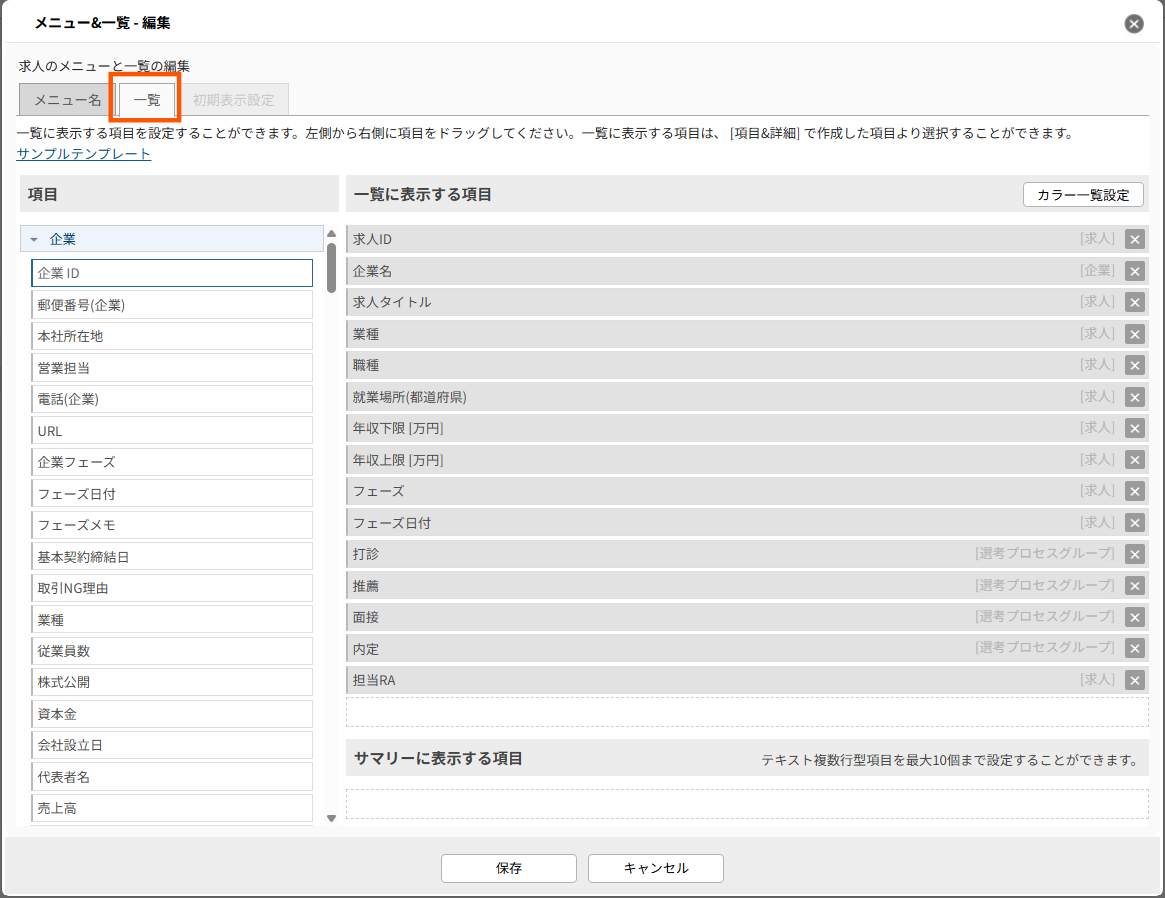Image resolution: width=1165 pixels, height=898 pixels.
Task: Collapse the 企業 item group
Action: (34, 239)
